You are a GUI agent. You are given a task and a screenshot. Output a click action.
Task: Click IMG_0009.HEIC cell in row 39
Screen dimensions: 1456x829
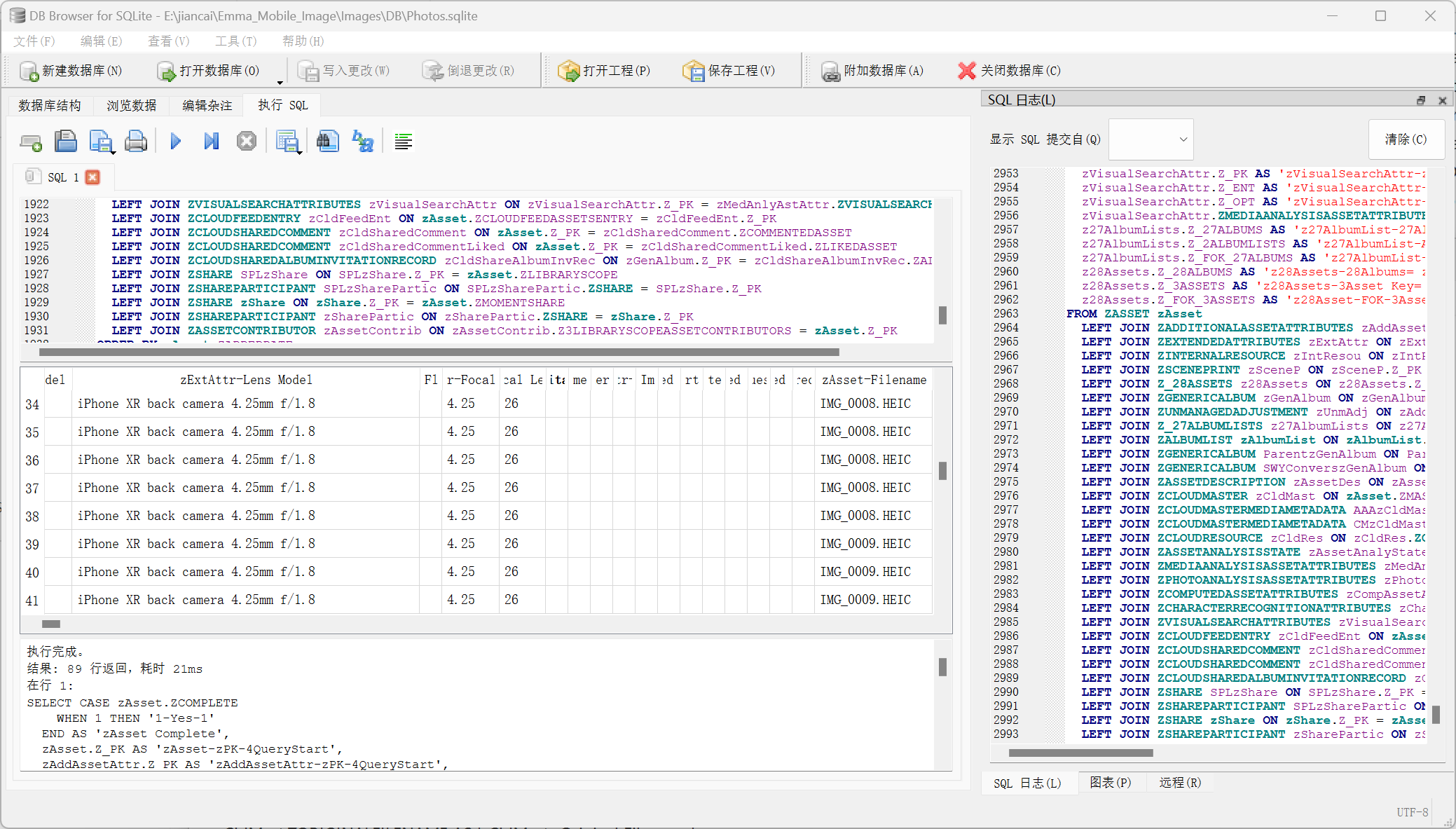pyautogui.click(x=874, y=544)
